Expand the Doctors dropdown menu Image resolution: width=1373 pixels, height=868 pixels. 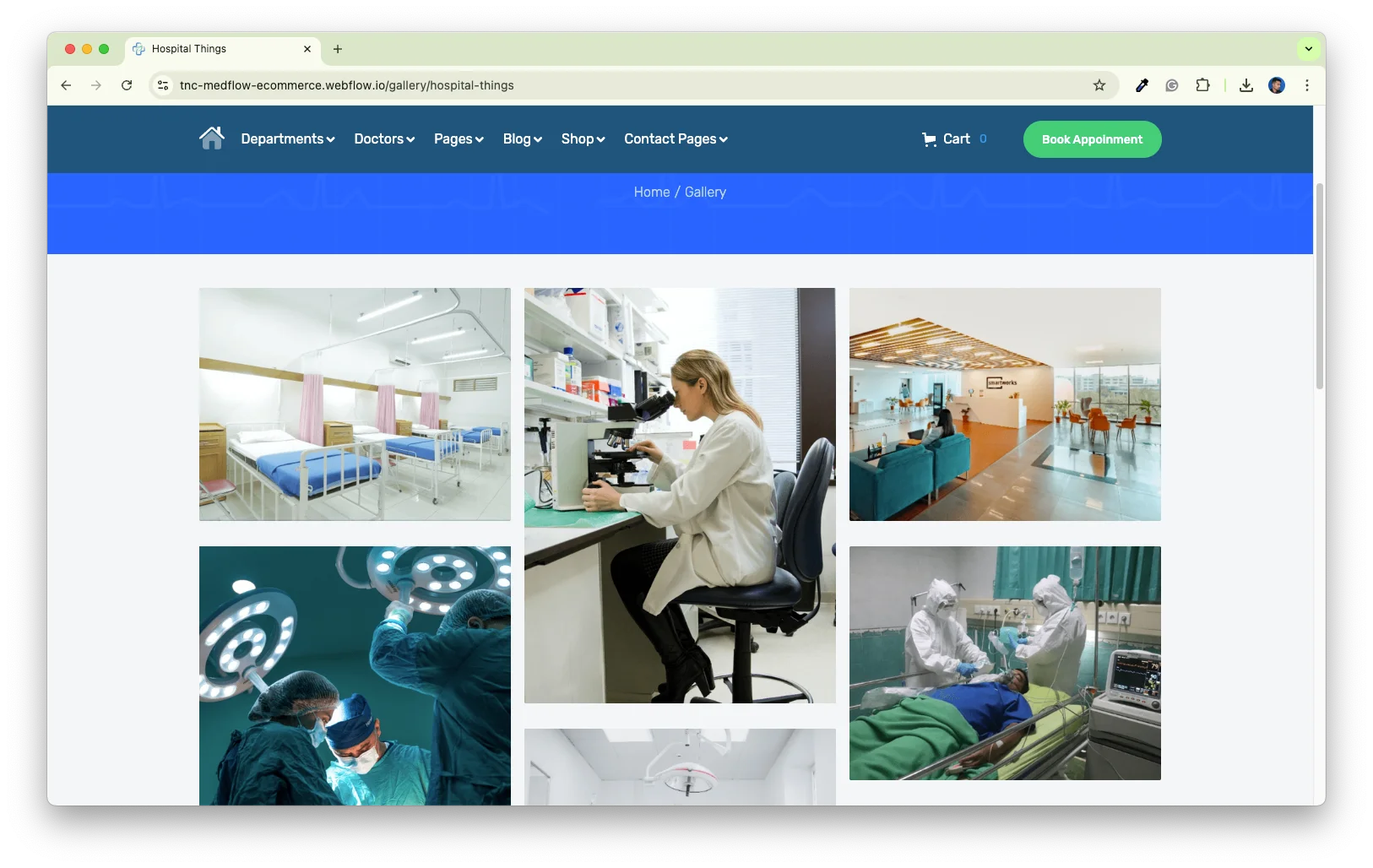[x=384, y=139]
